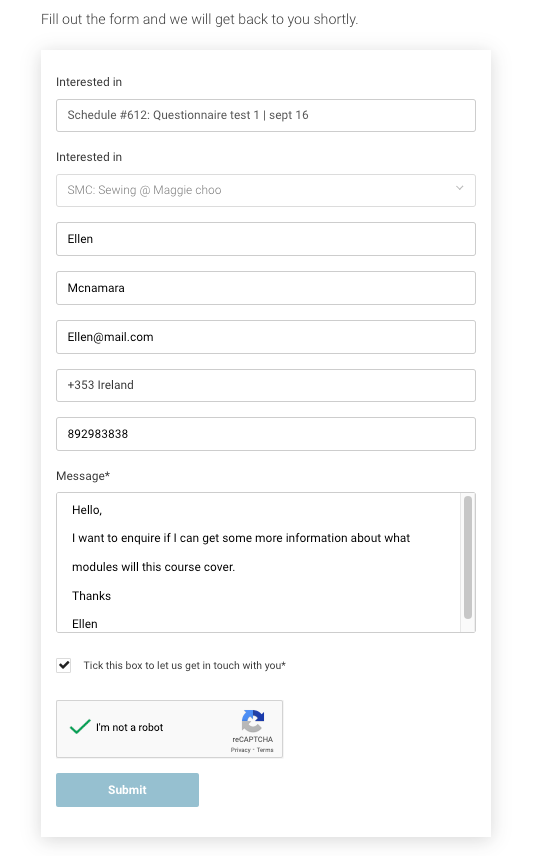Viewport: 533px width, 856px height.
Task: Click the phone number field 892983838
Action: pos(266,434)
